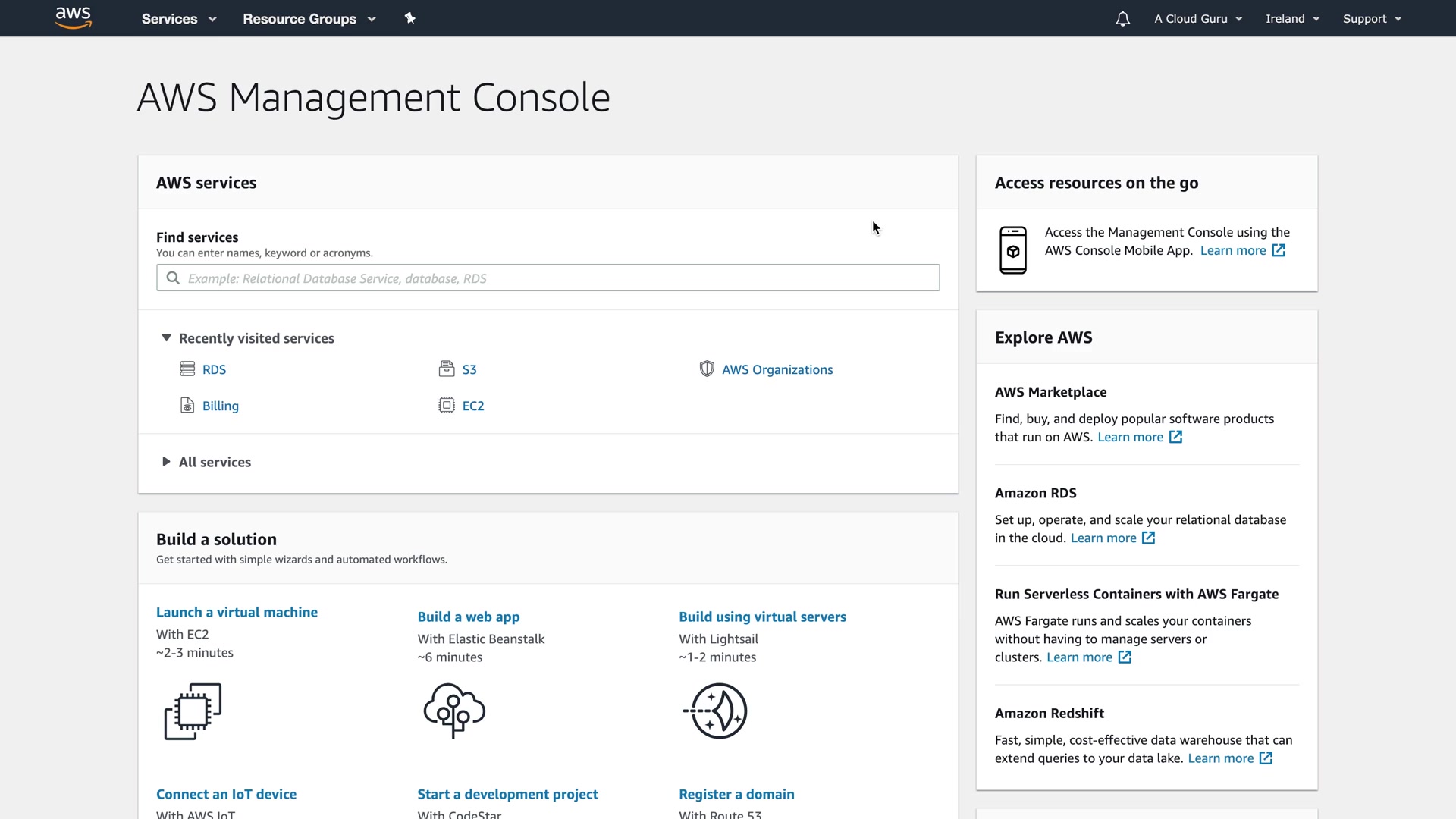This screenshot has width=1456, height=819.
Task: Click the Elastic Beanstalk cloud tree icon
Action: pyautogui.click(x=454, y=711)
